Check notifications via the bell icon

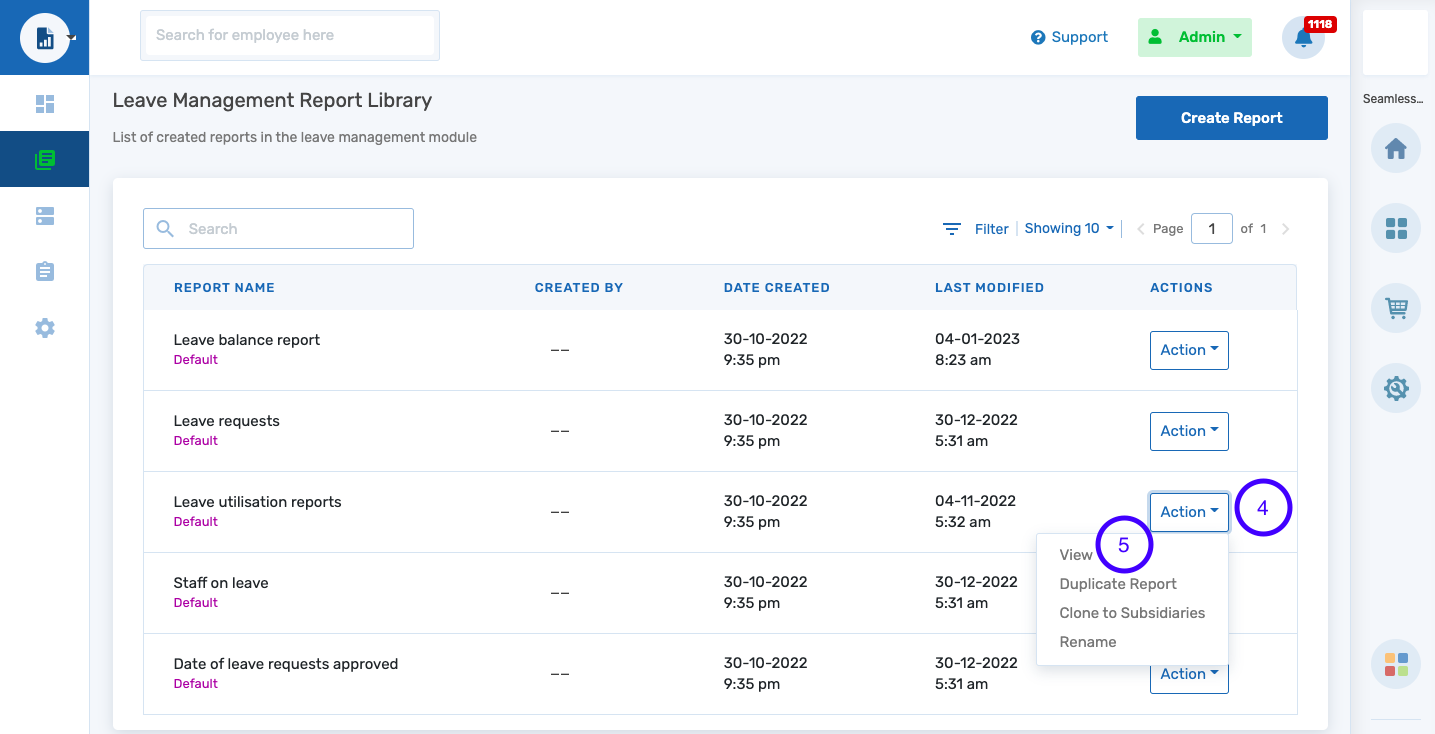pos(1302,37)
